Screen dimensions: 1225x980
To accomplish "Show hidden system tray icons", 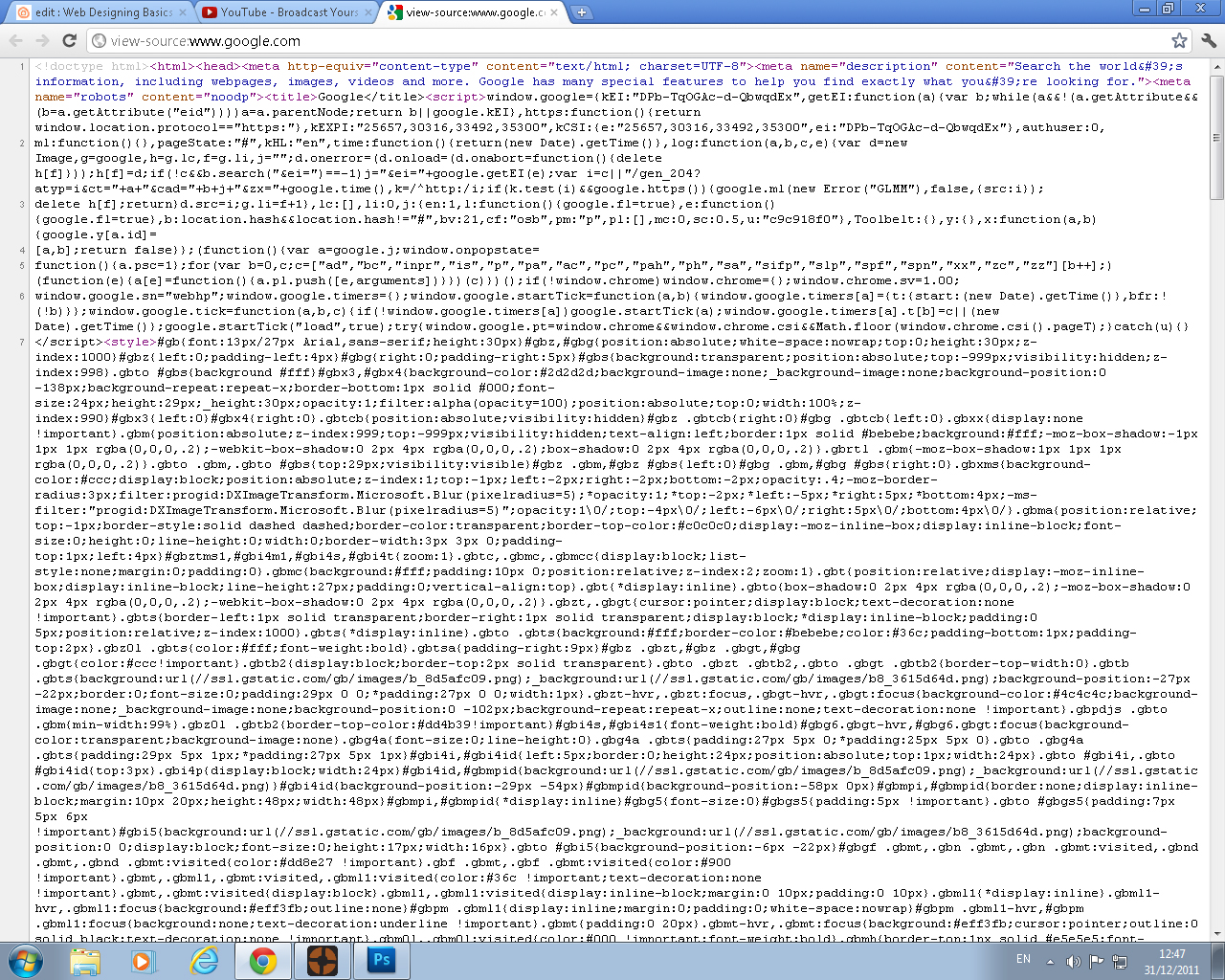I will [1050, 961].
